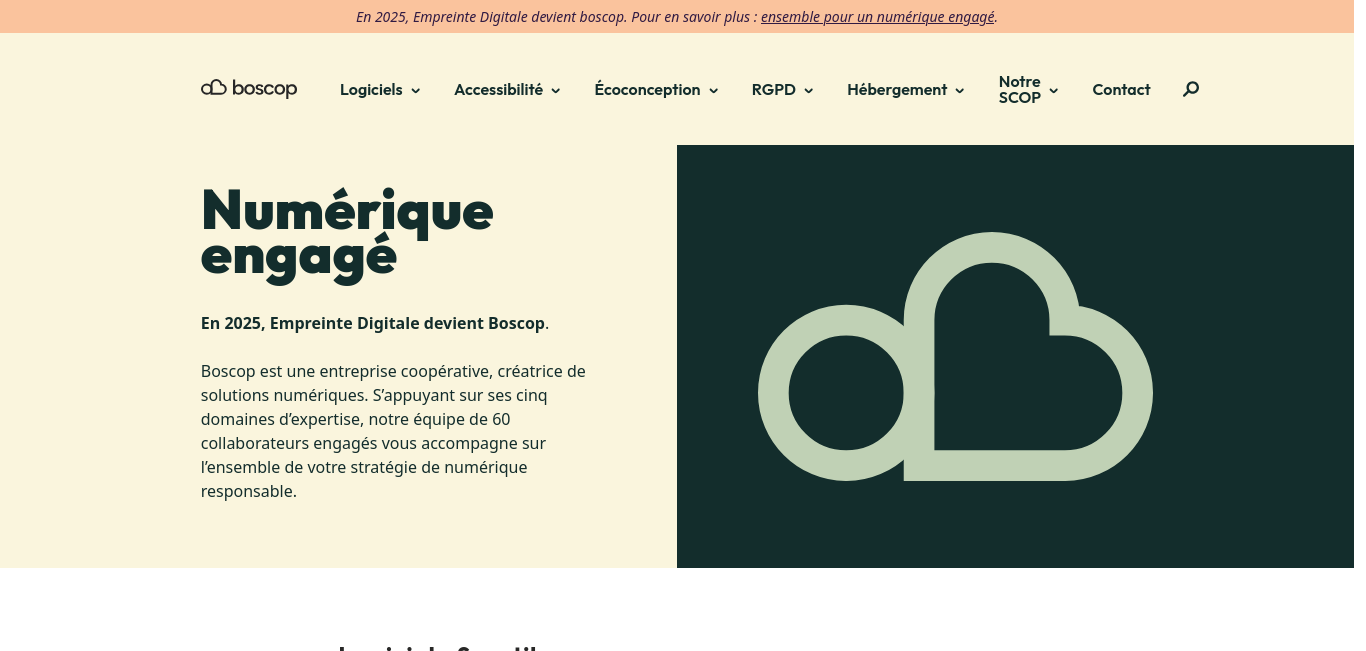This screenshot has width=1366, height=651.
Task: Expand the Accessibilité chevron arrow
Action: (556, 91)
